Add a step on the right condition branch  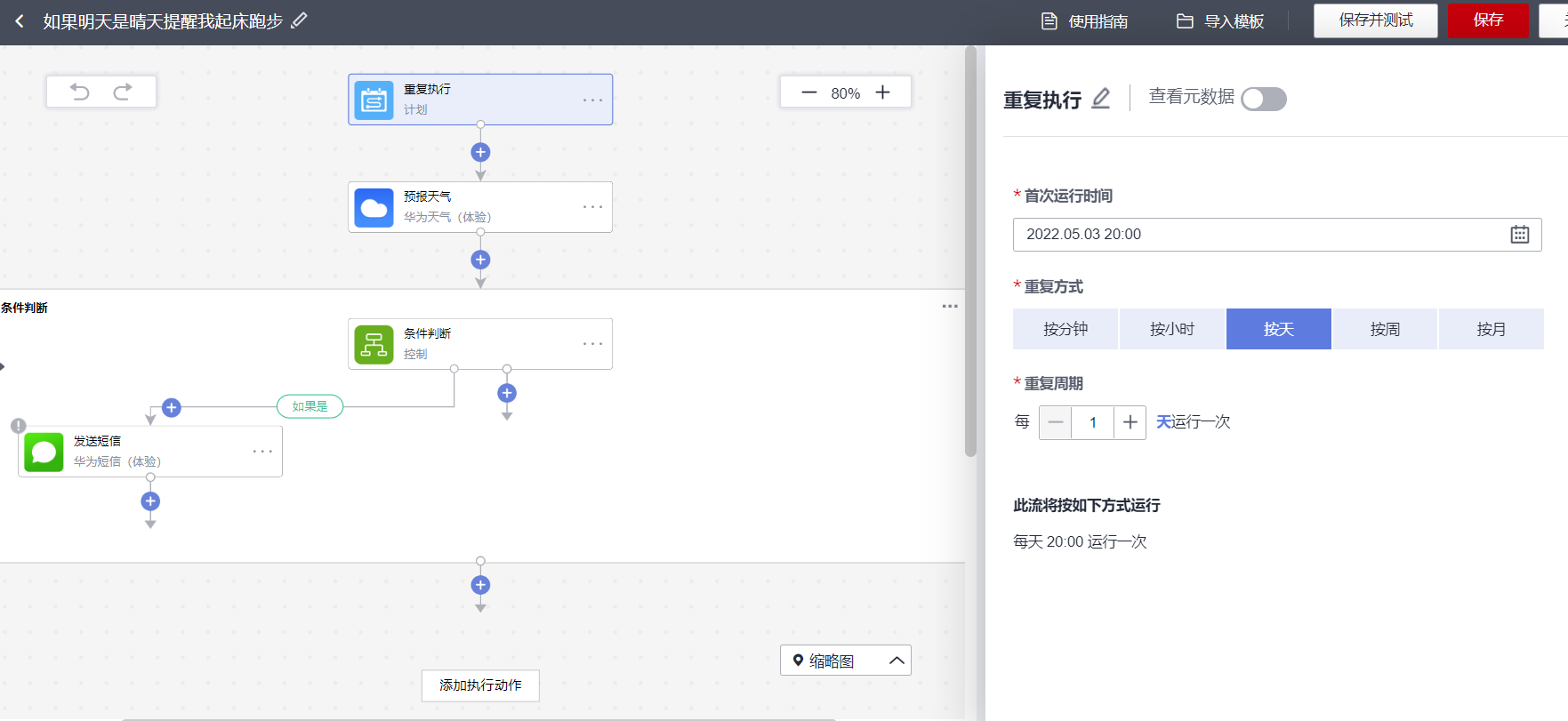coord(507,393)
